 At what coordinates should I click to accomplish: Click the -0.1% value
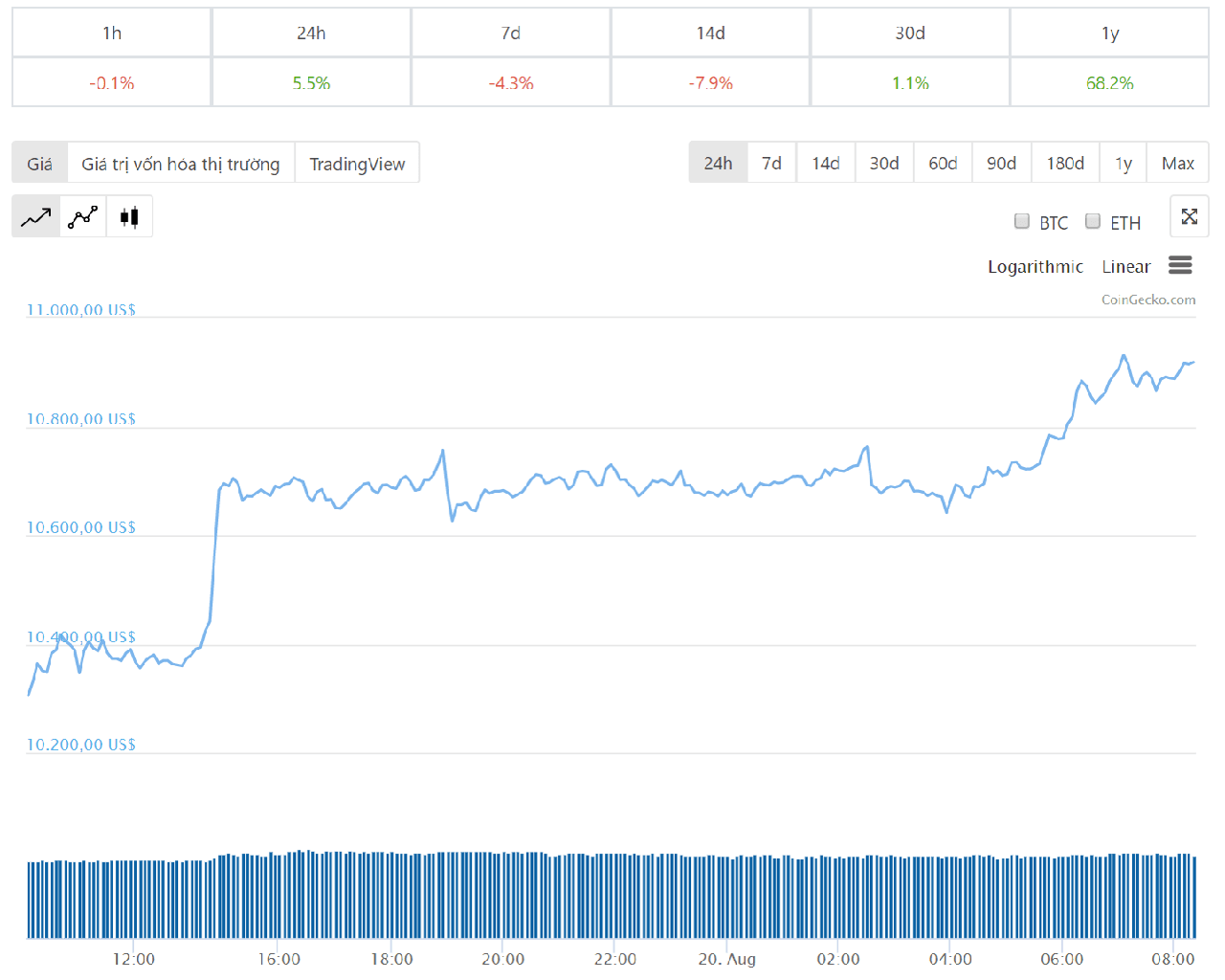pyautogui.click(x=112, y=83)
